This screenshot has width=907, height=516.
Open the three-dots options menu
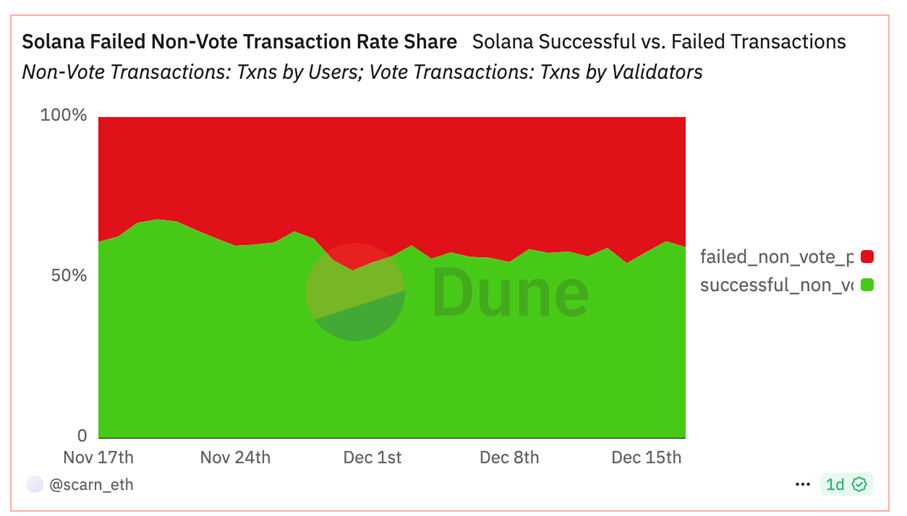coord(802,484)
